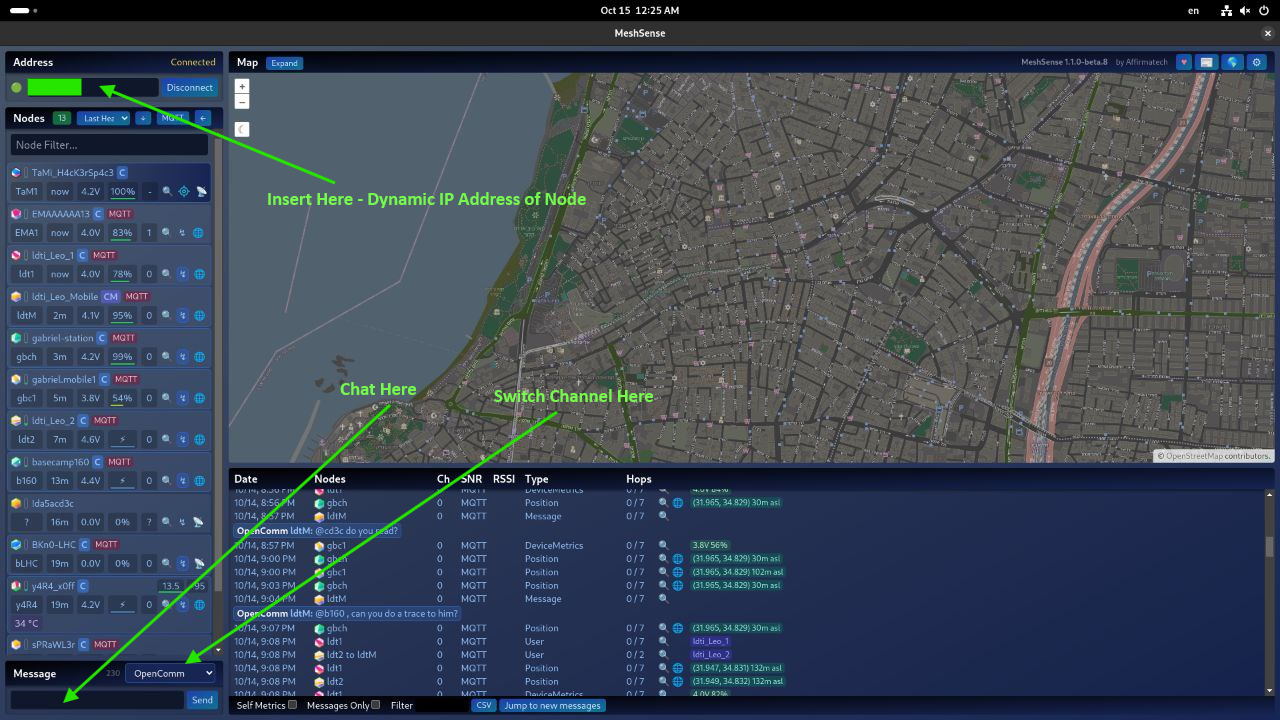Click the Node Filter input field
Image resolution: width=1280 pixels, height=720 pixels.
(110, 145)
